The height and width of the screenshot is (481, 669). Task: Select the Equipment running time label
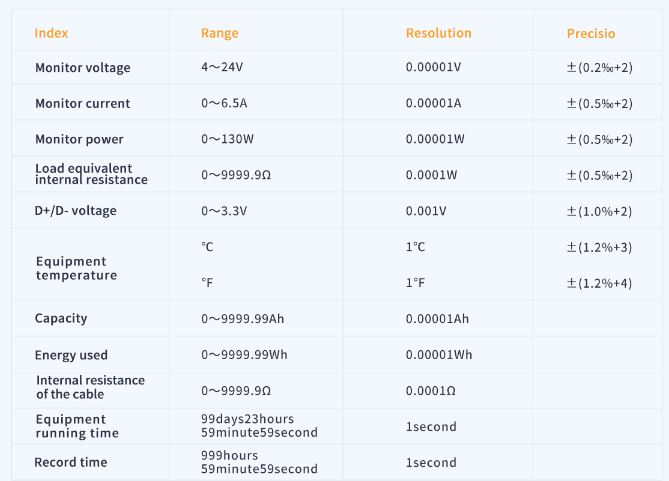(x=77, y=426)
